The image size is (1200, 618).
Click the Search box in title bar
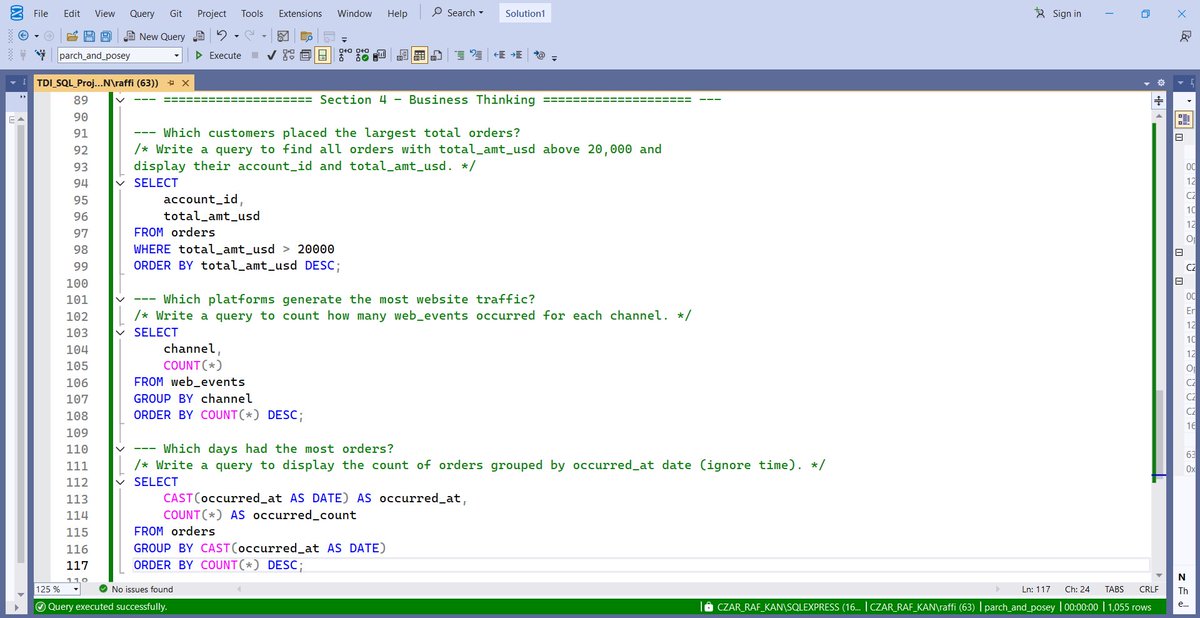(x=458, y=13)
